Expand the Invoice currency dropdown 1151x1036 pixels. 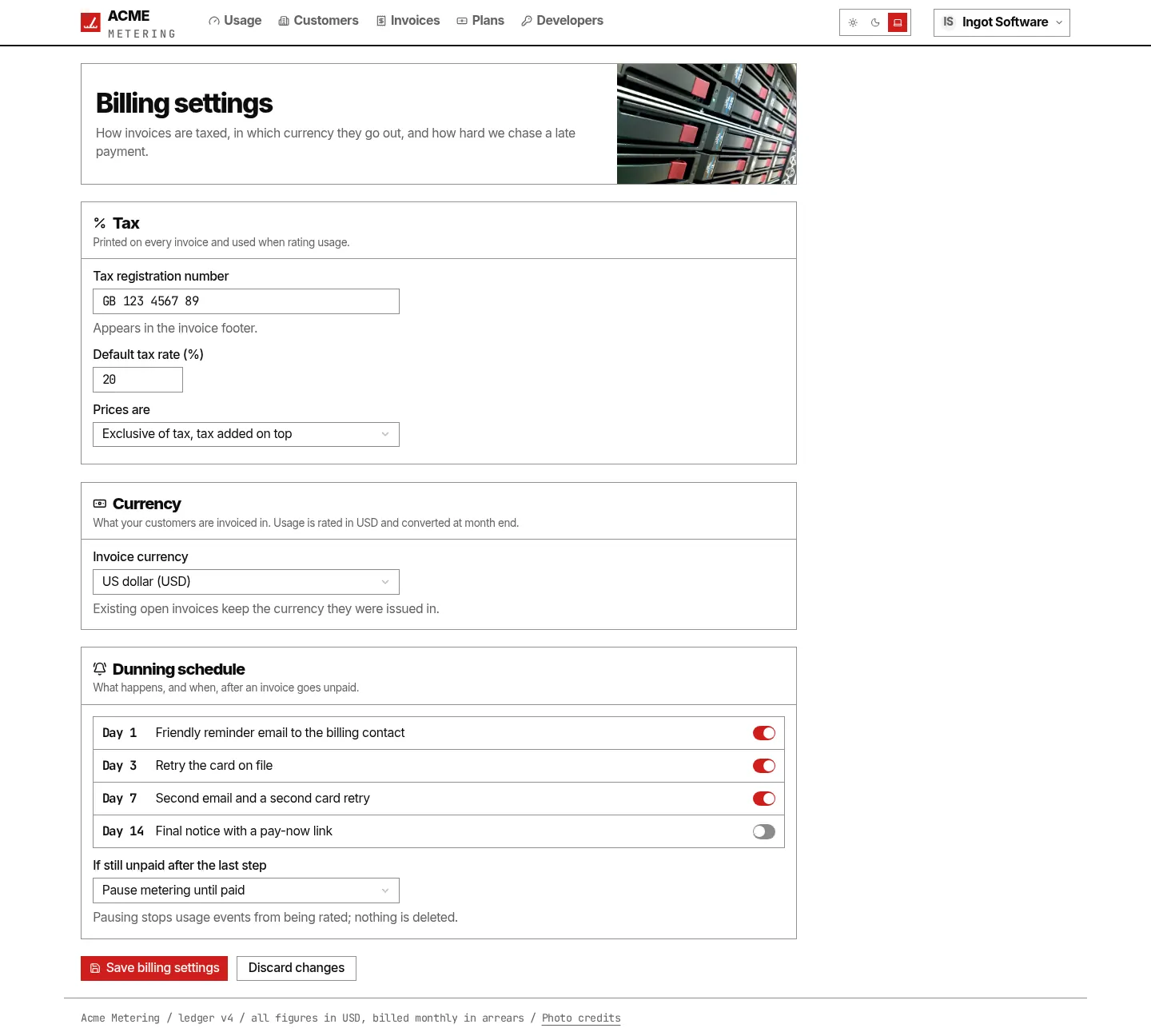(246, 582)
